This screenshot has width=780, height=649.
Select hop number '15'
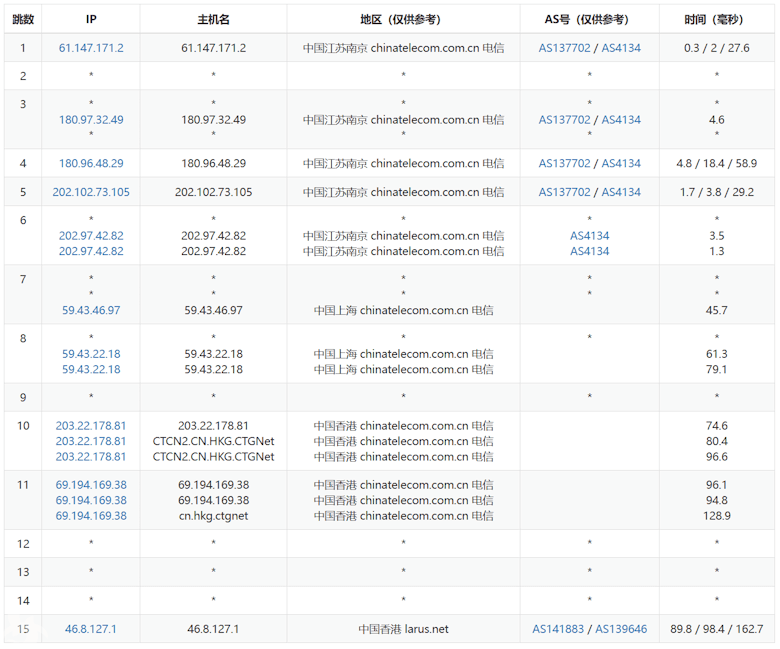point(23,629)
